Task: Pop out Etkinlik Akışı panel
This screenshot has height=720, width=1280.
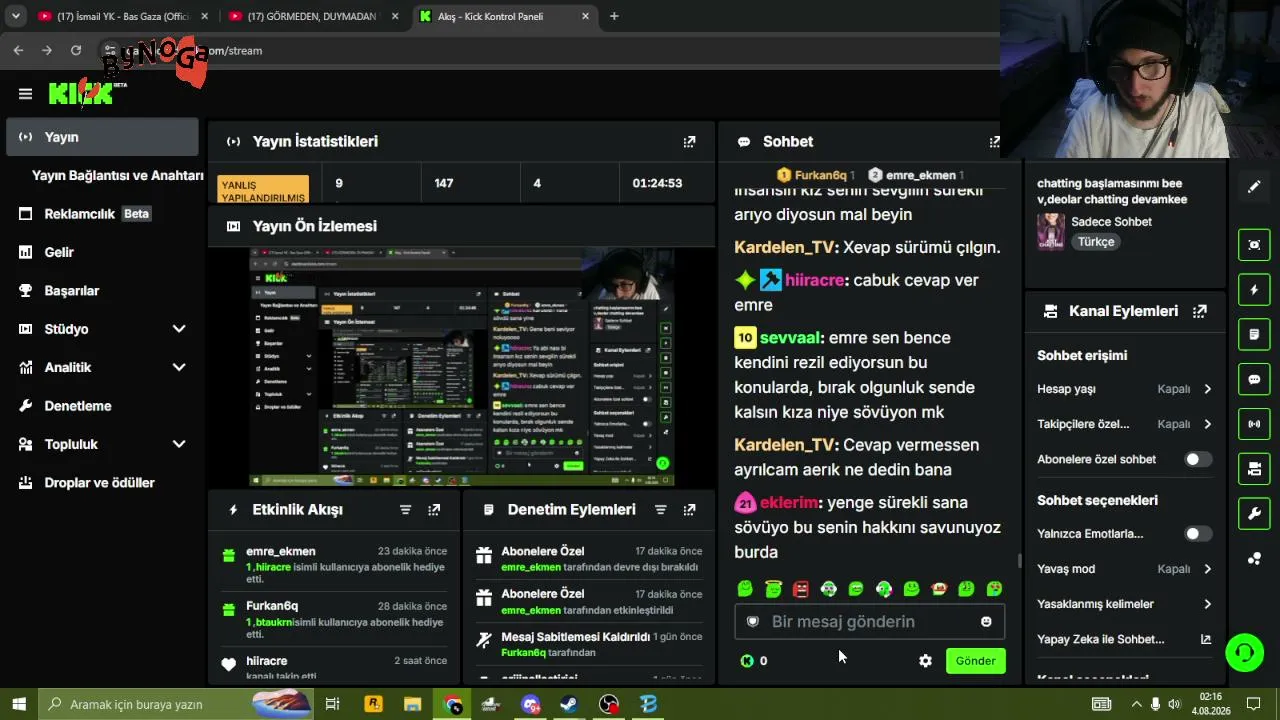Action: pyautogui.click(x=434, y=510)
